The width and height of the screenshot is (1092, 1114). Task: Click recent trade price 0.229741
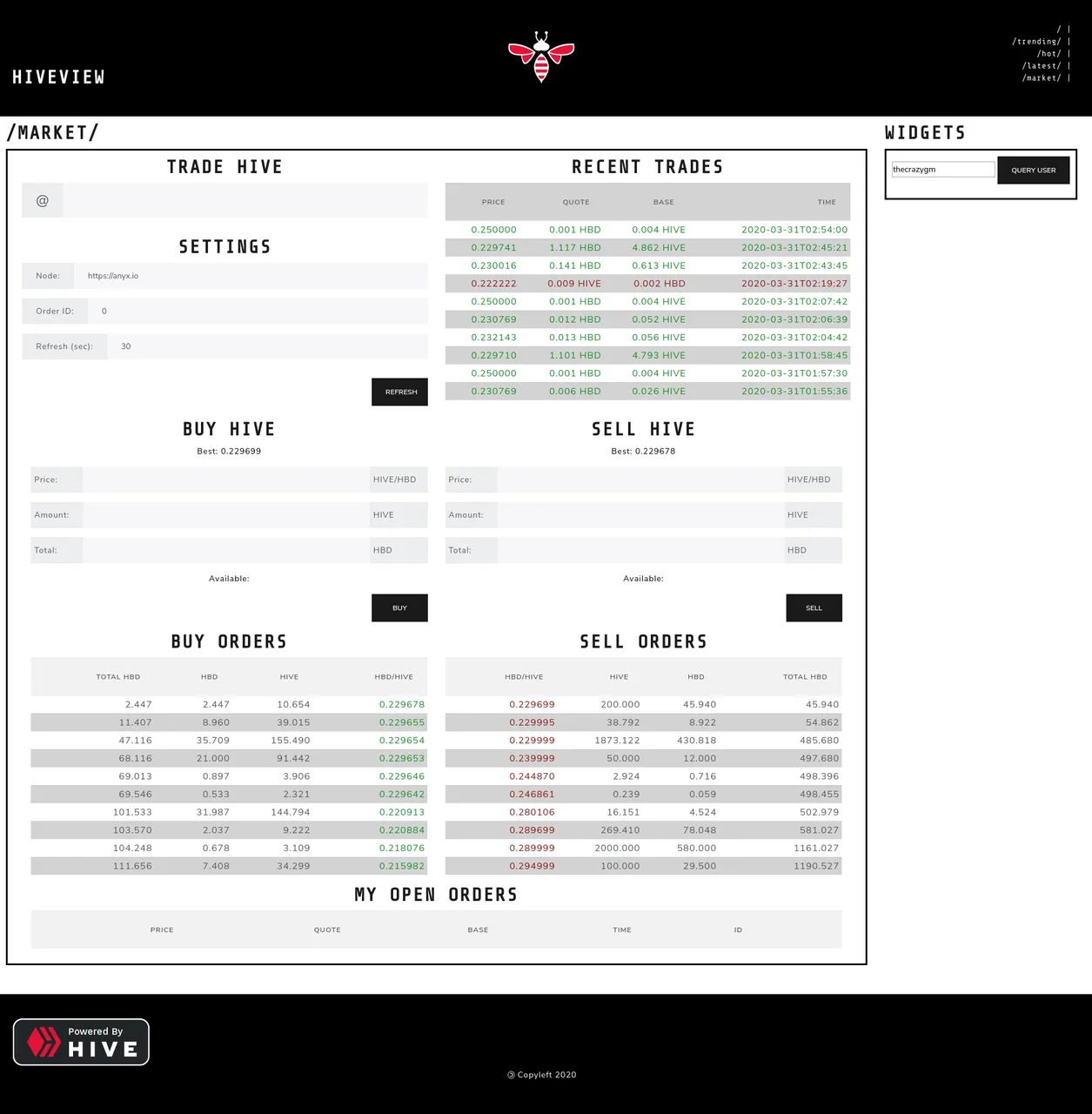(493, 248)
